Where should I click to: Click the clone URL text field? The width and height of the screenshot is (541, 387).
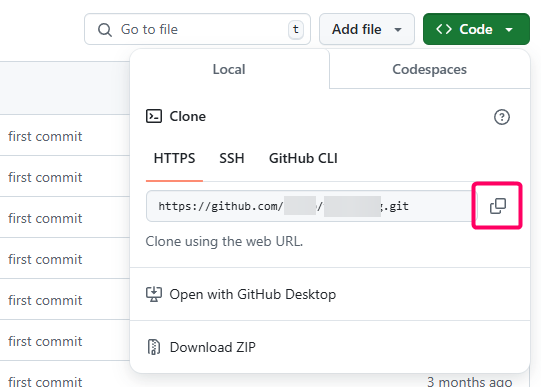(312, 206)
